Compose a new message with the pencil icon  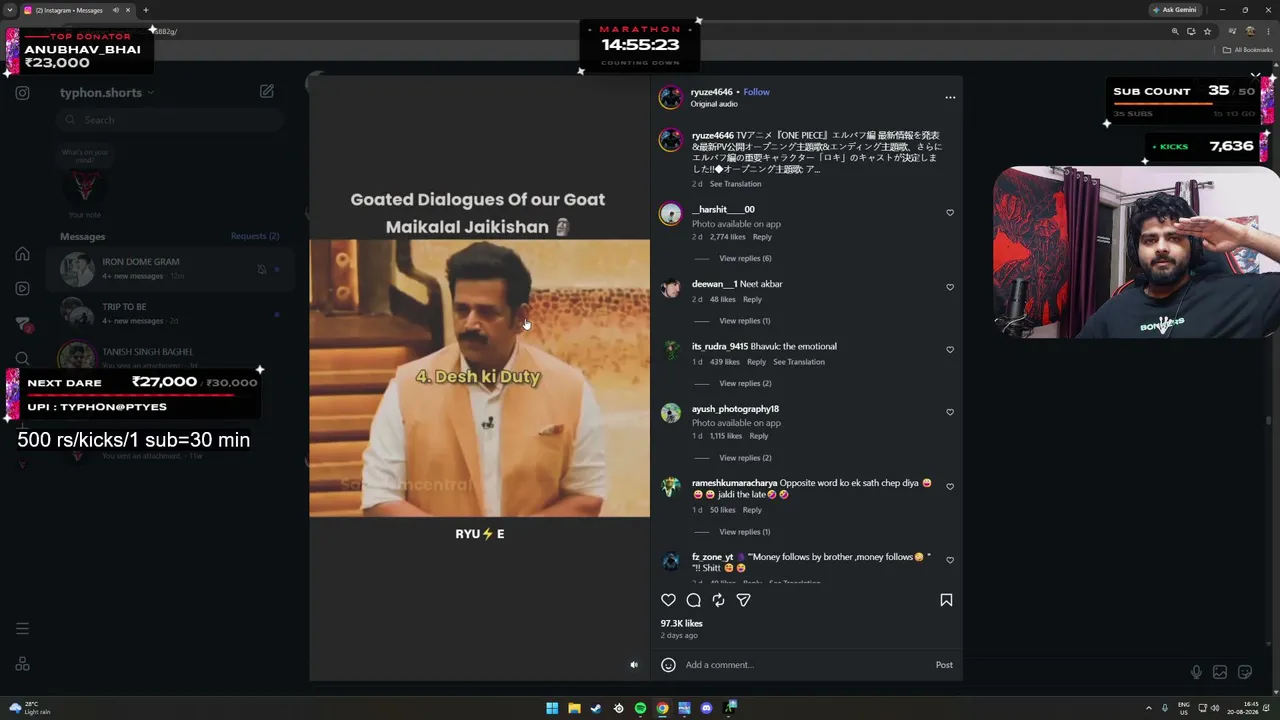coord(266,91)
